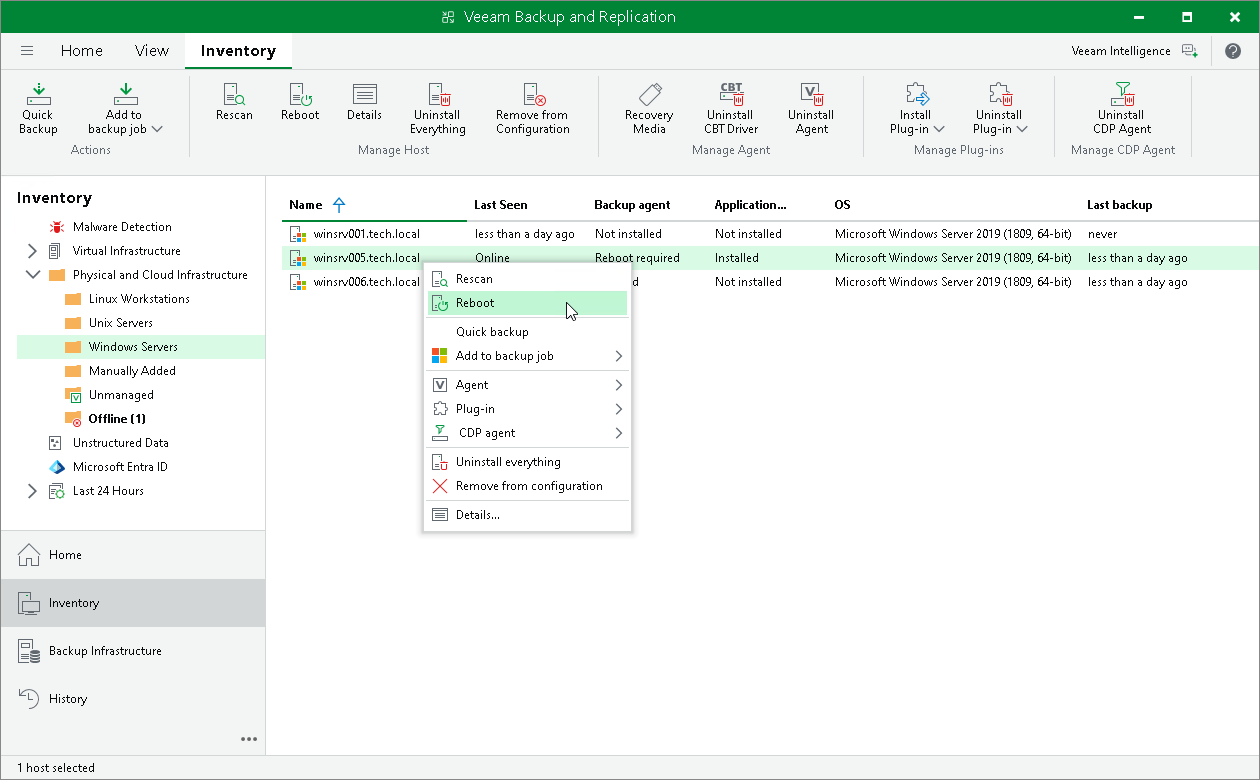Click the Inventory ribbon tab
The width and height of the screenshot is (1260, 780).
(238, 51)
